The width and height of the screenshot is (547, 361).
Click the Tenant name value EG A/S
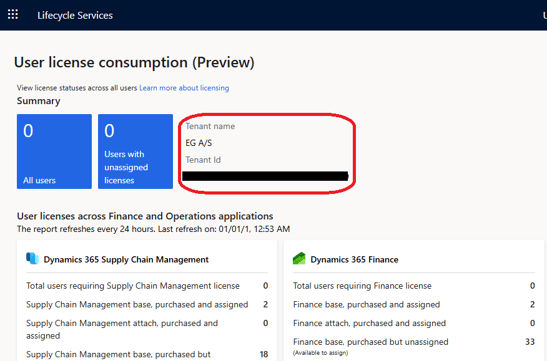(x=198, y=143)
